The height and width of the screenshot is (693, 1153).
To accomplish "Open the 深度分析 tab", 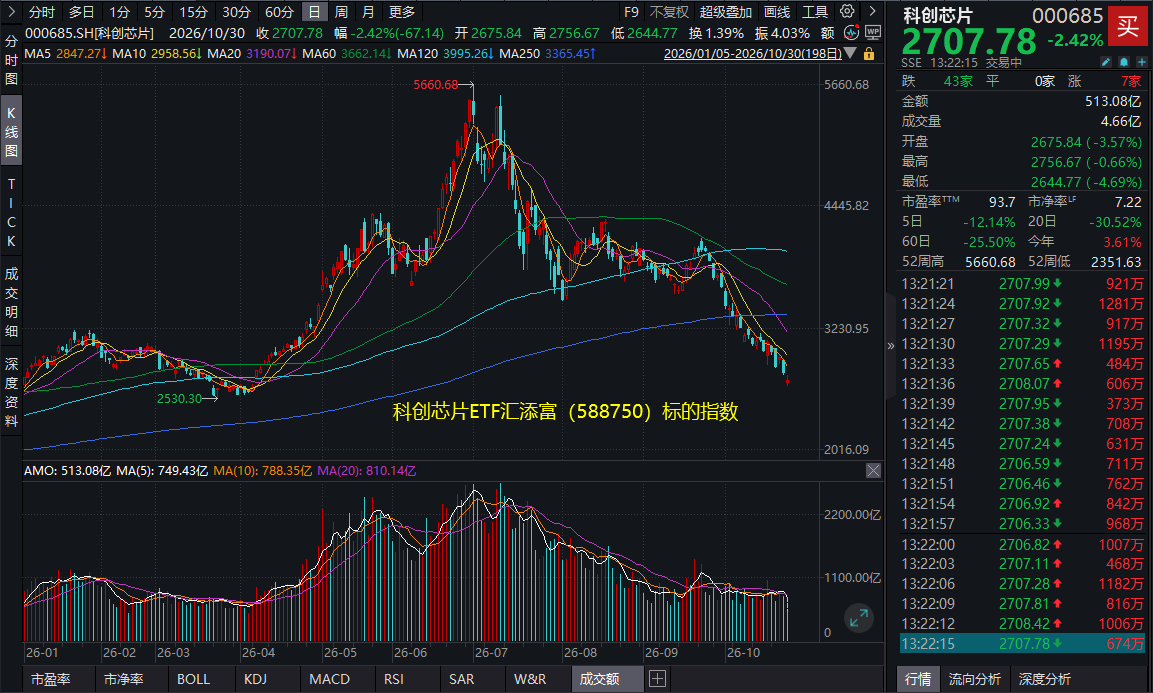I will click(1044, 679).
